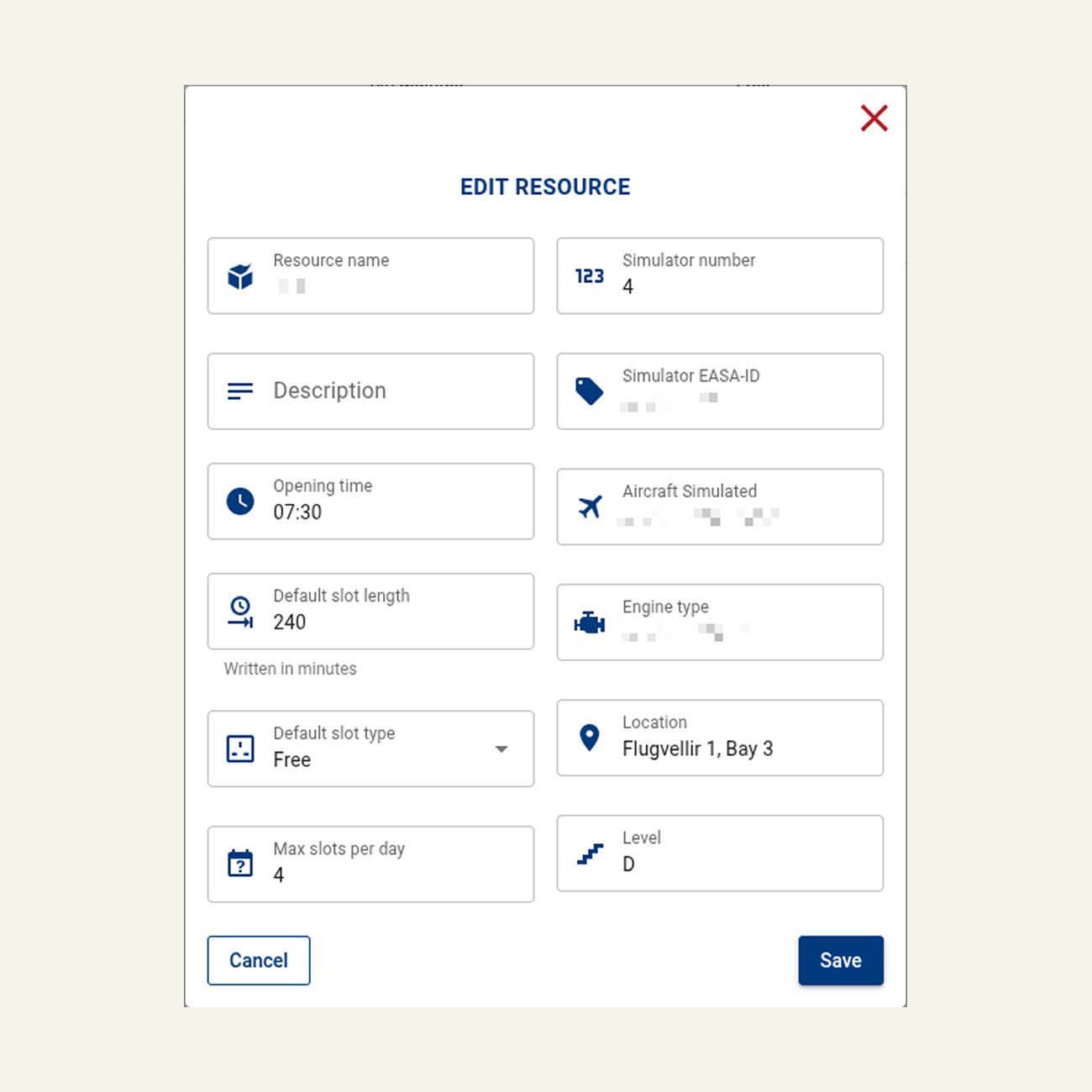This screenshot has height=1092, width=1092.
Task: Click the 123 icon for Simulator number
Action: [x=590, y=276]
